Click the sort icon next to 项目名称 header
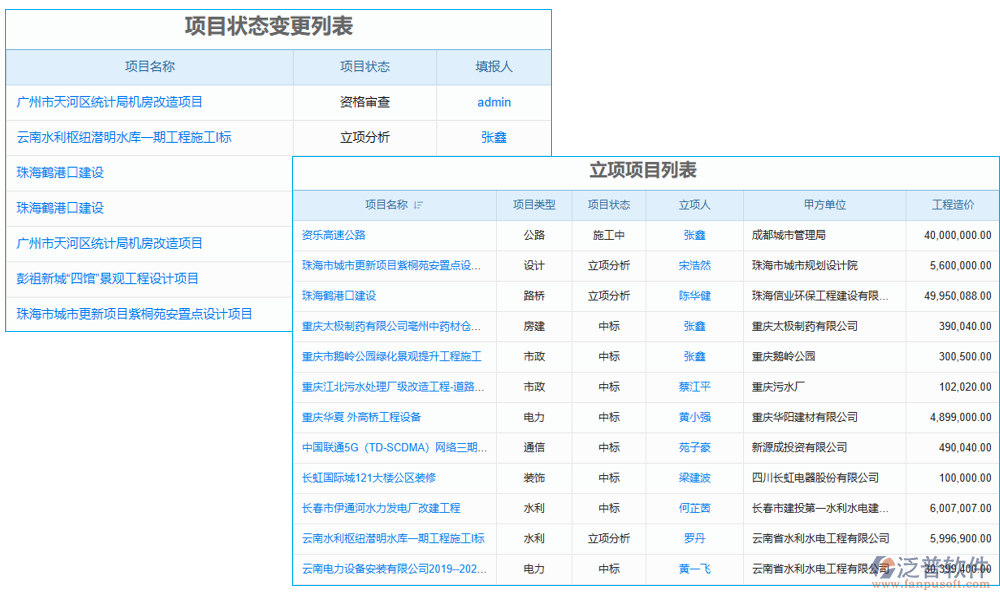This screenshot has width=1000, height=600. click(418, 205)
